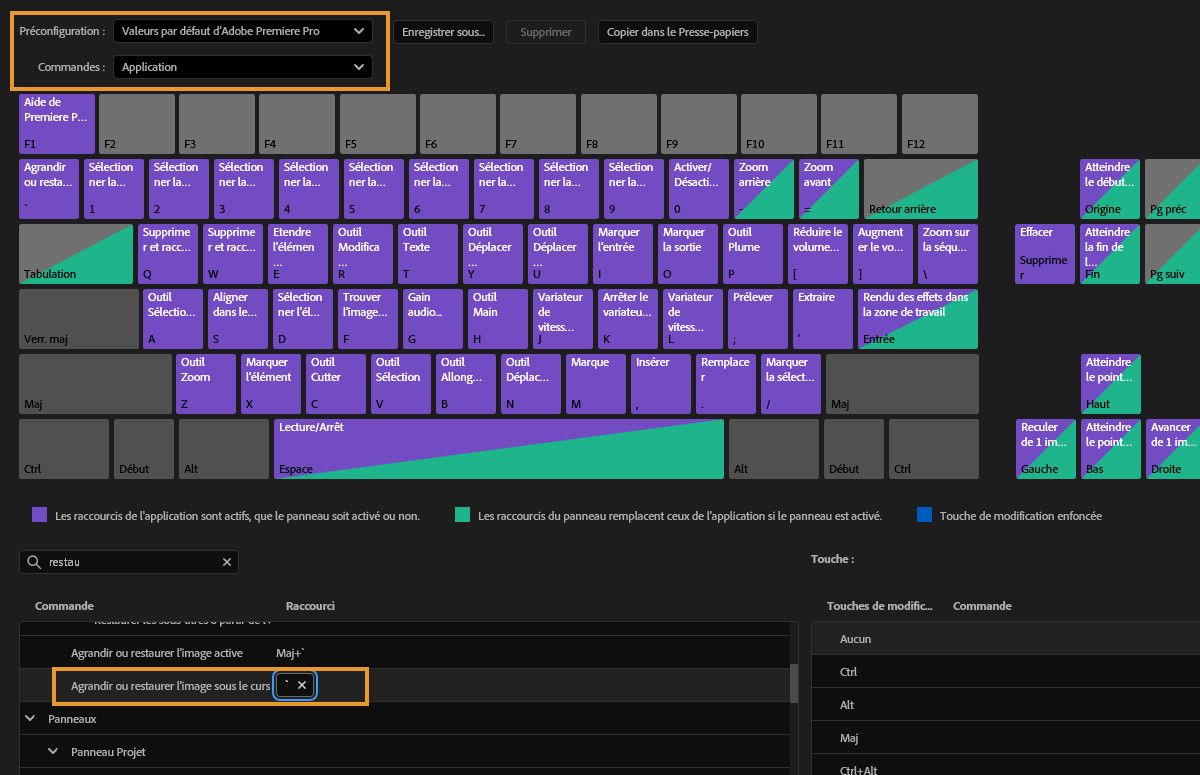Click Copier dans le Presse-papiers
The width and height of the screenshot is (1200, 775).
click(678, 31)
